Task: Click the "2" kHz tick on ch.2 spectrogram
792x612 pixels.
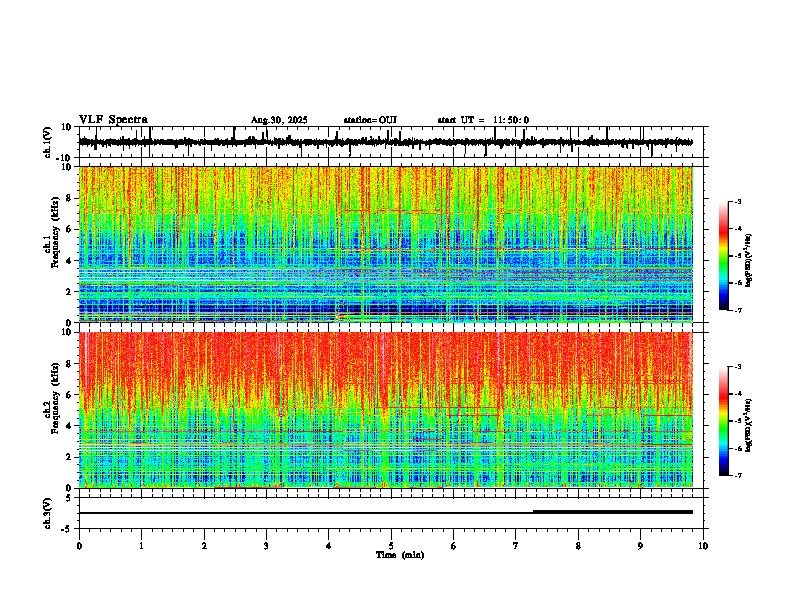Action: [69, 457]
